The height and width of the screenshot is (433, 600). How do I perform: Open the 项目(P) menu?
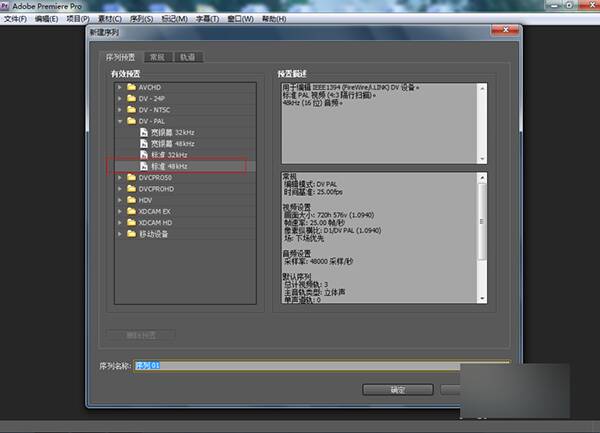coord(78,19)
